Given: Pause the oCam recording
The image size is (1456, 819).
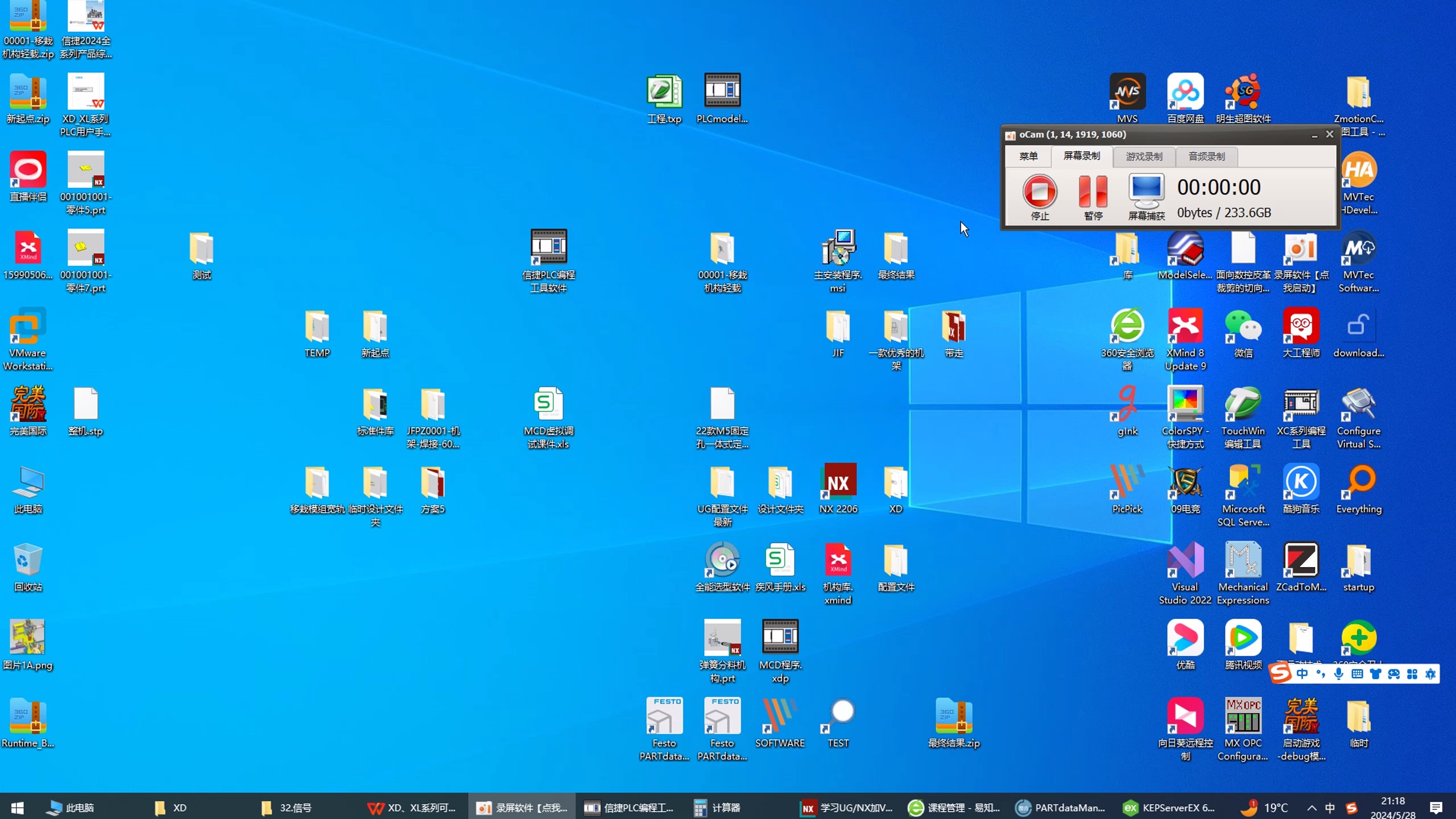Looking at the screenshot, I should click(1093, 192).
